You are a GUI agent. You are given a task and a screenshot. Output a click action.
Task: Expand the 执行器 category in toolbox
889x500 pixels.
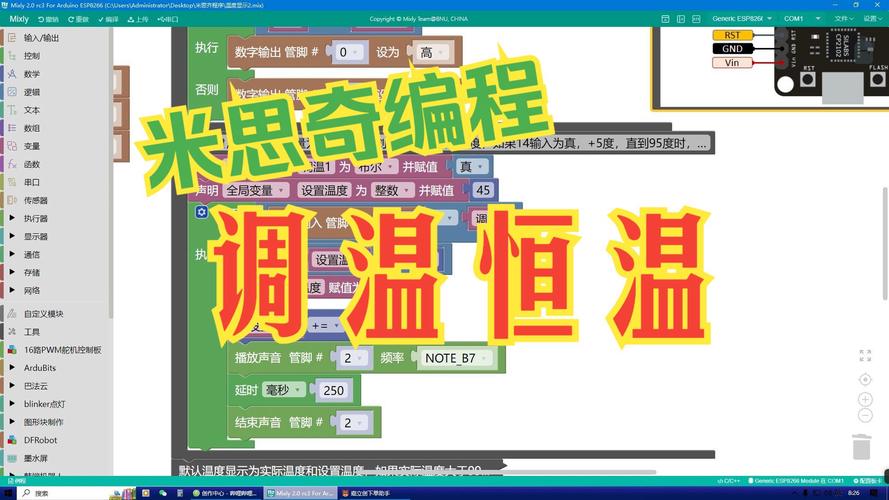pyautogui.click(x=36, y=218)
